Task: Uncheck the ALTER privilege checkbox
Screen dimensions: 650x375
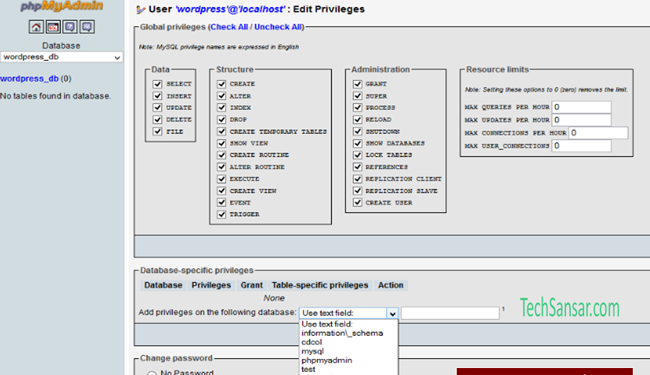Action: [x=222, y=96]
